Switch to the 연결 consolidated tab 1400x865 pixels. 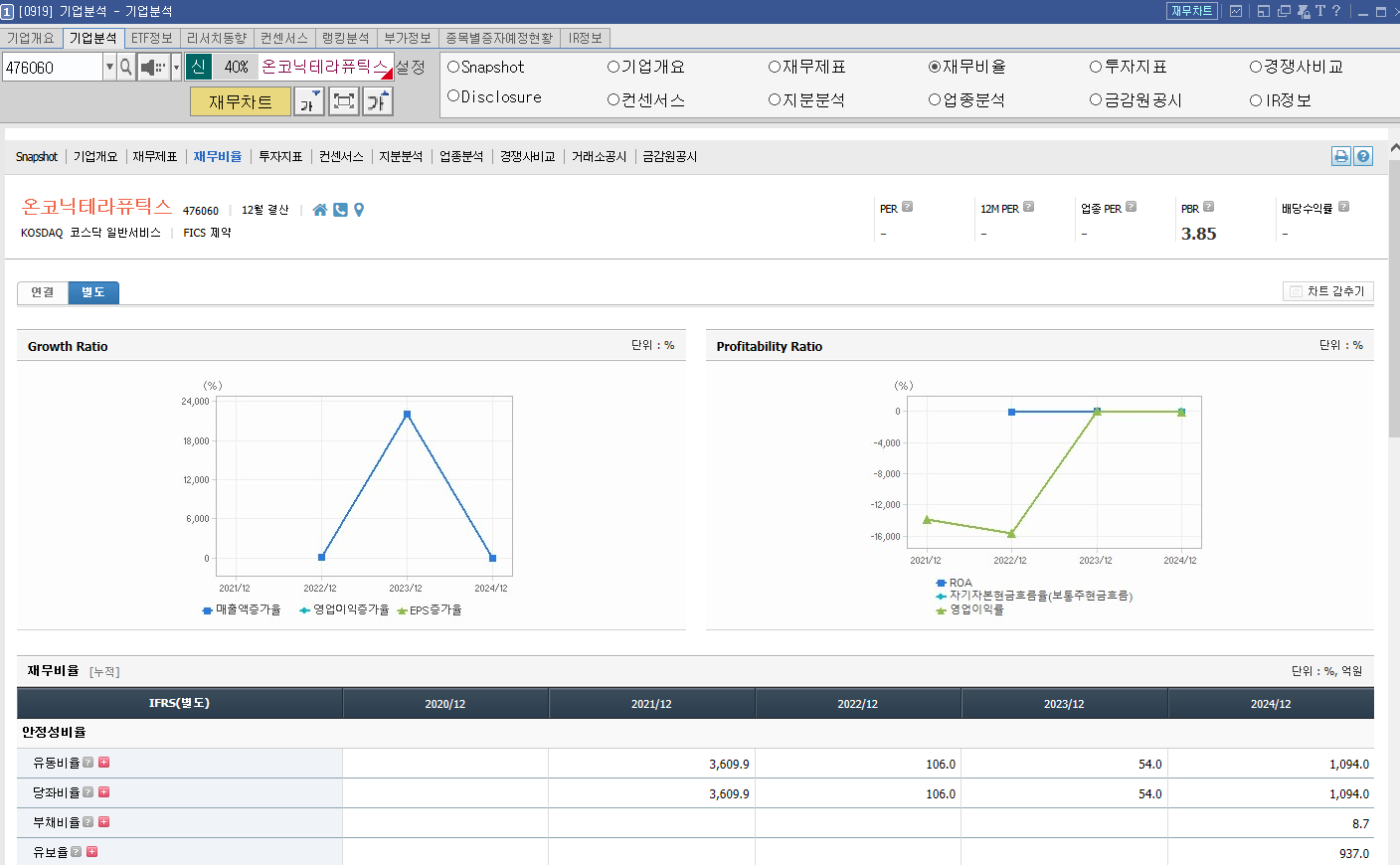[x=43, y=292]
